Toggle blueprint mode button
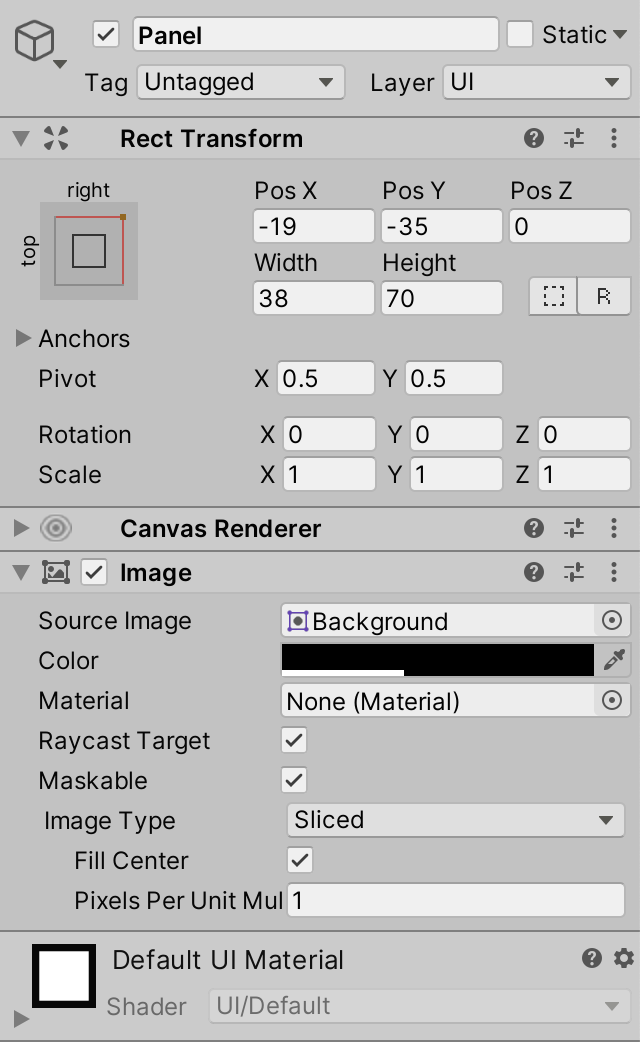This screenshot has width=640, height=1042. point(554,297)
